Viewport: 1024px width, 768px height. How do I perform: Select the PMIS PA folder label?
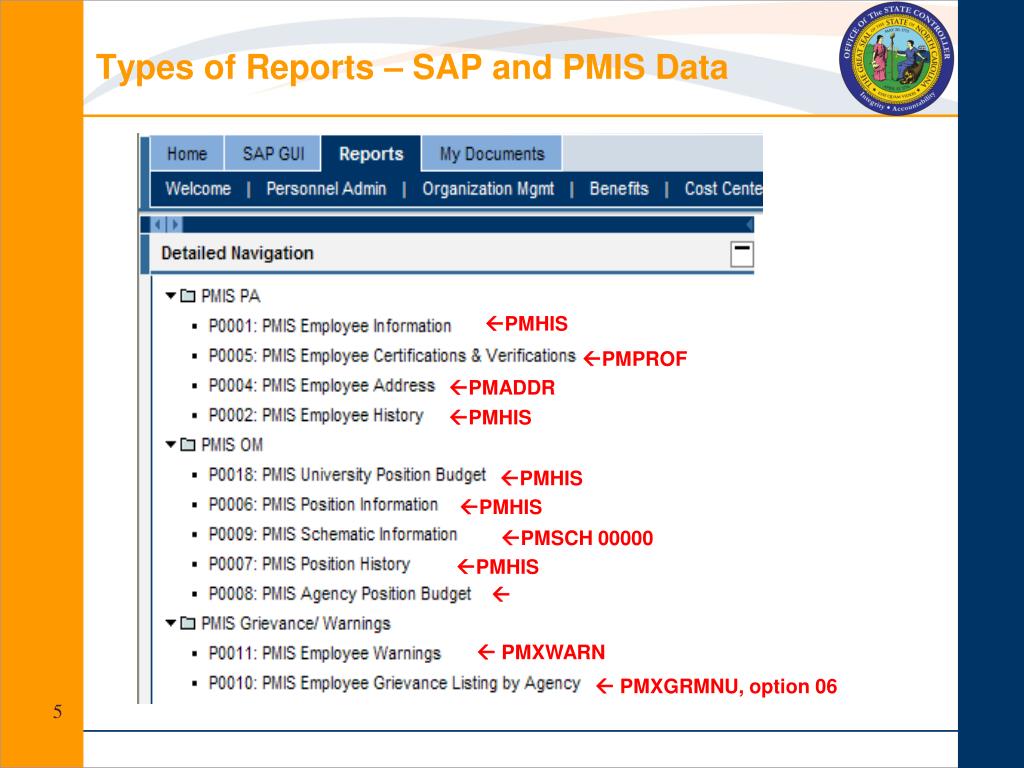point(231,296)
